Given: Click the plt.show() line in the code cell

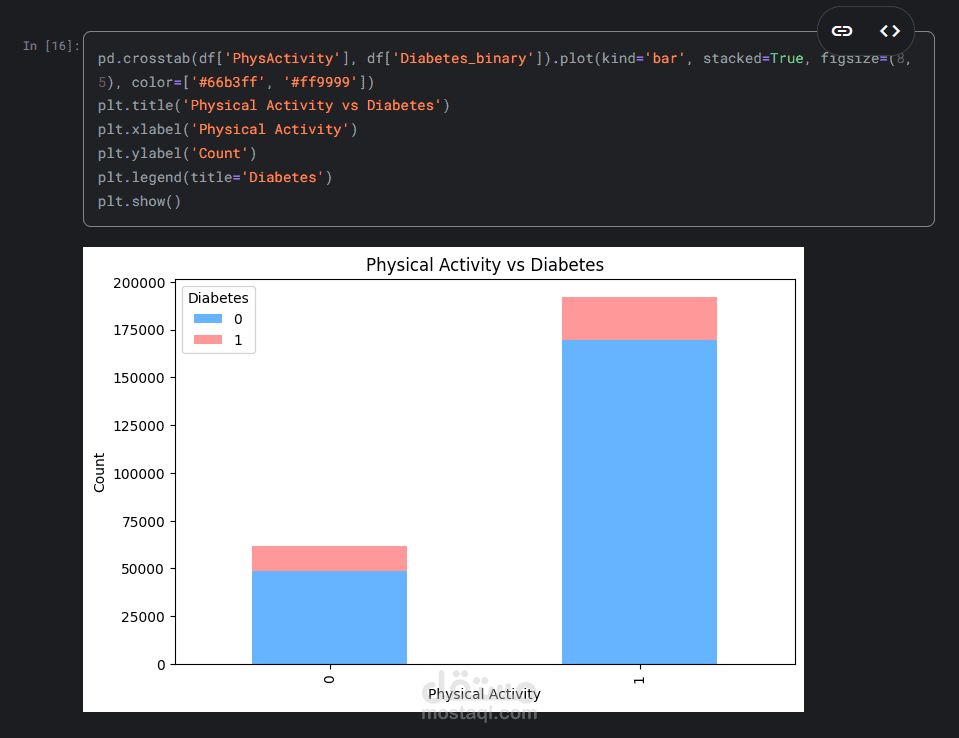Looking at the screenshot, I should coord(139,201).
